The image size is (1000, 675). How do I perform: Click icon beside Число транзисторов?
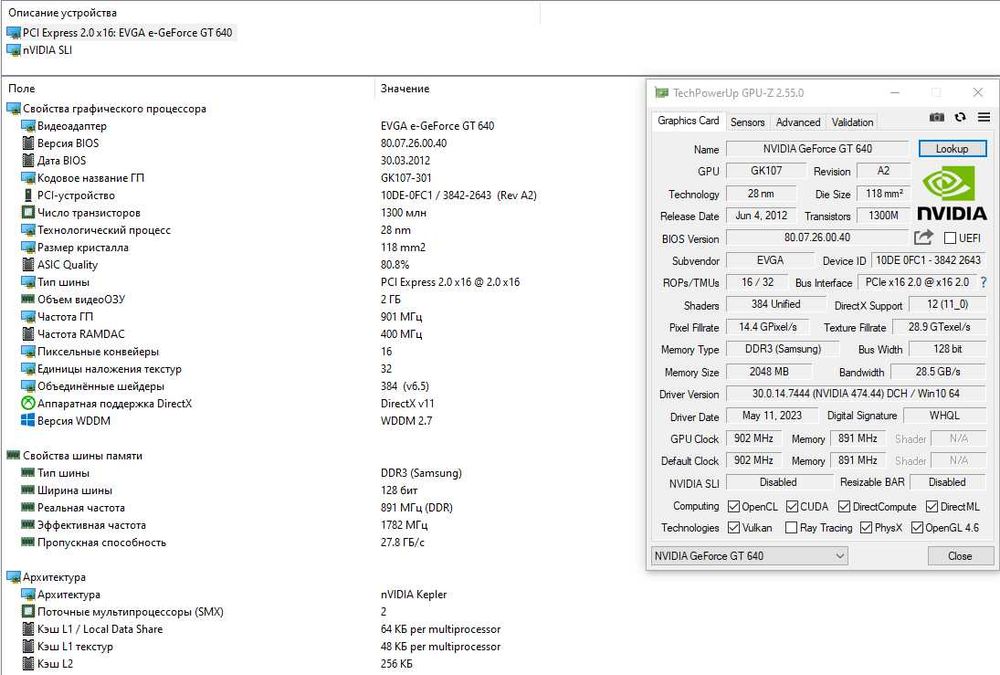tap(28, 212)
